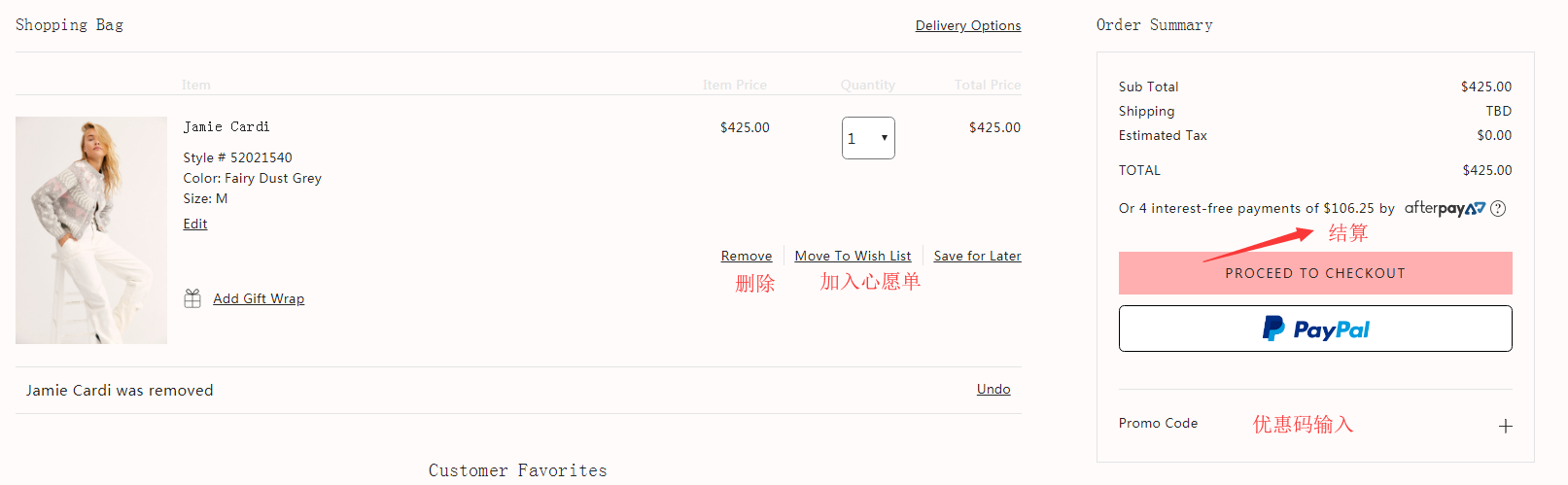This screenshot has width=1568, height=485.
Task: Choose Save for Later
Action: (x=977, y=256)
